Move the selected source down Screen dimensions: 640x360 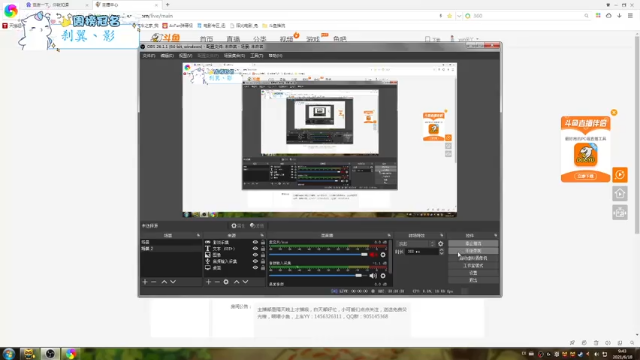click(x=245, y=282)
